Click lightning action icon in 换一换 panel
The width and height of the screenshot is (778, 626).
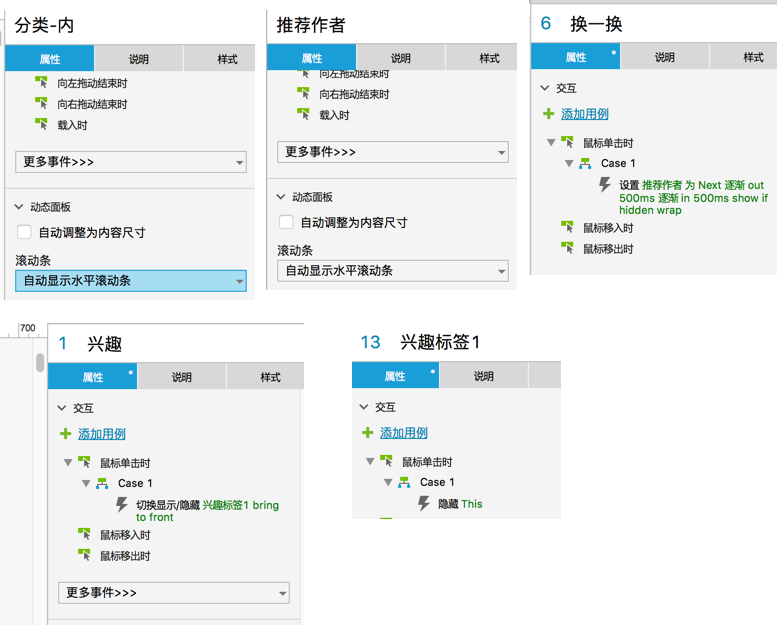coord(604,185)
